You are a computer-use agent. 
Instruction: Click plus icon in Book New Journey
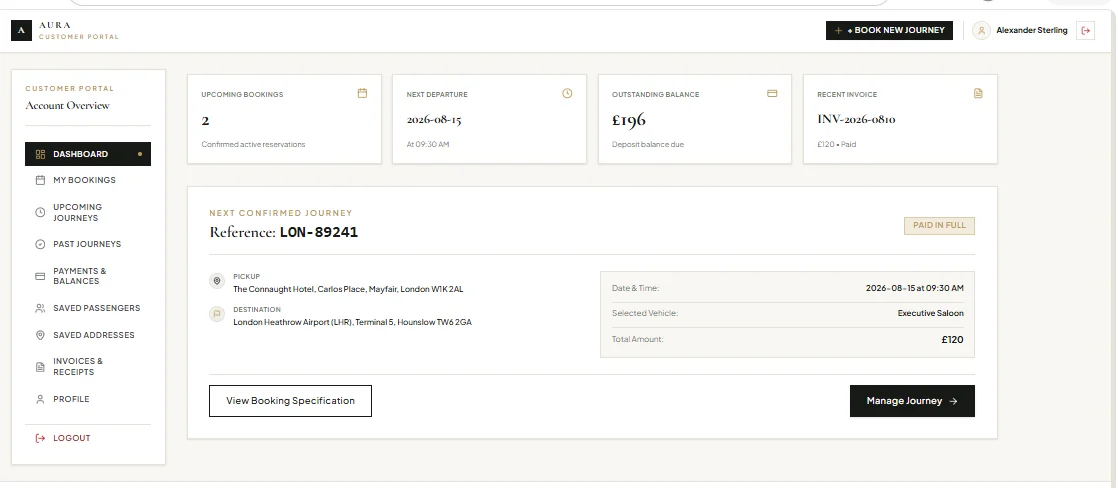[x=839, y=31]
